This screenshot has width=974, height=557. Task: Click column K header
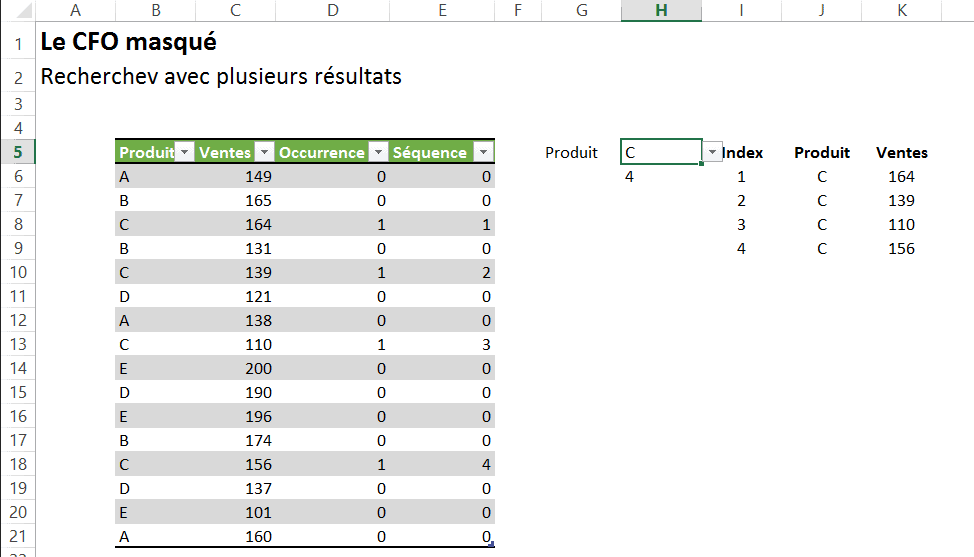click(x=902, y=10)
